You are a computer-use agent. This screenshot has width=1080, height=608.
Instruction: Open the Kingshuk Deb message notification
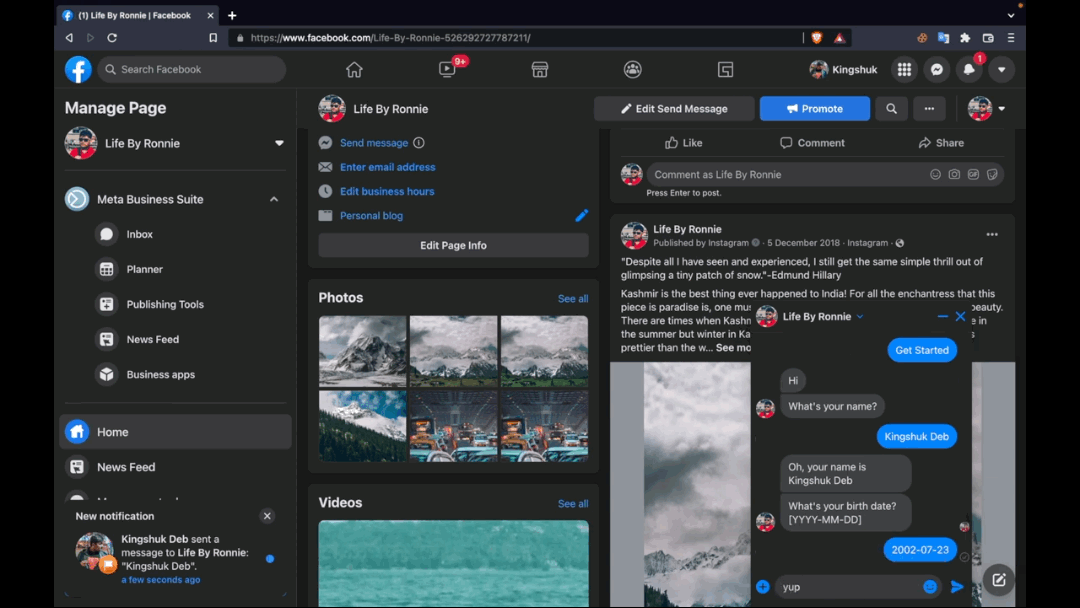(175, 559)
